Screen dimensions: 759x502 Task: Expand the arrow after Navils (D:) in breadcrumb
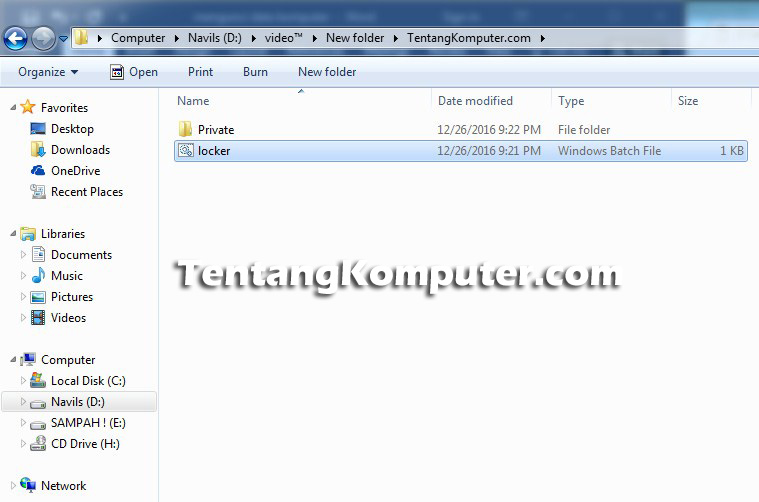coord(253,38)
